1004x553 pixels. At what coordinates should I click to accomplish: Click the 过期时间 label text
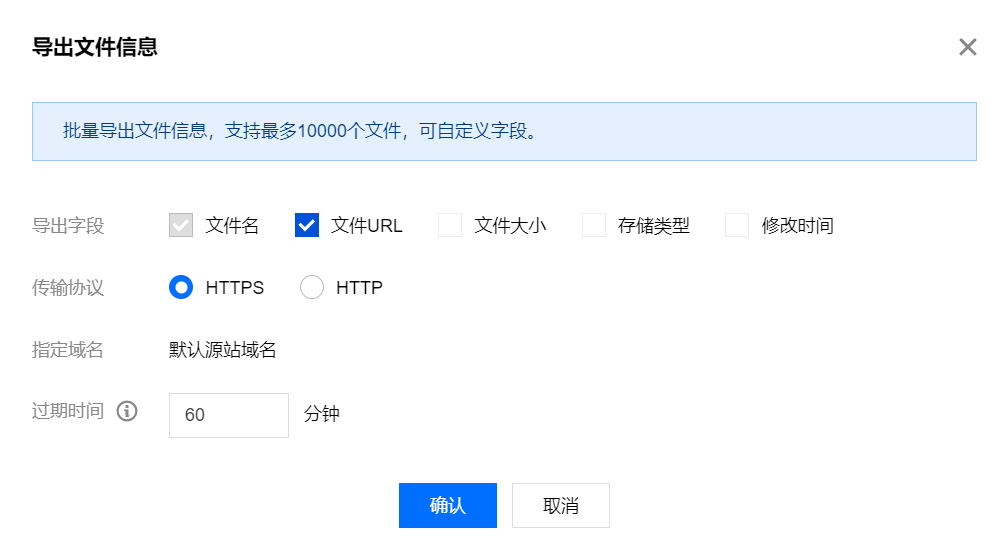pyautogui.click(x=68, y=411)
